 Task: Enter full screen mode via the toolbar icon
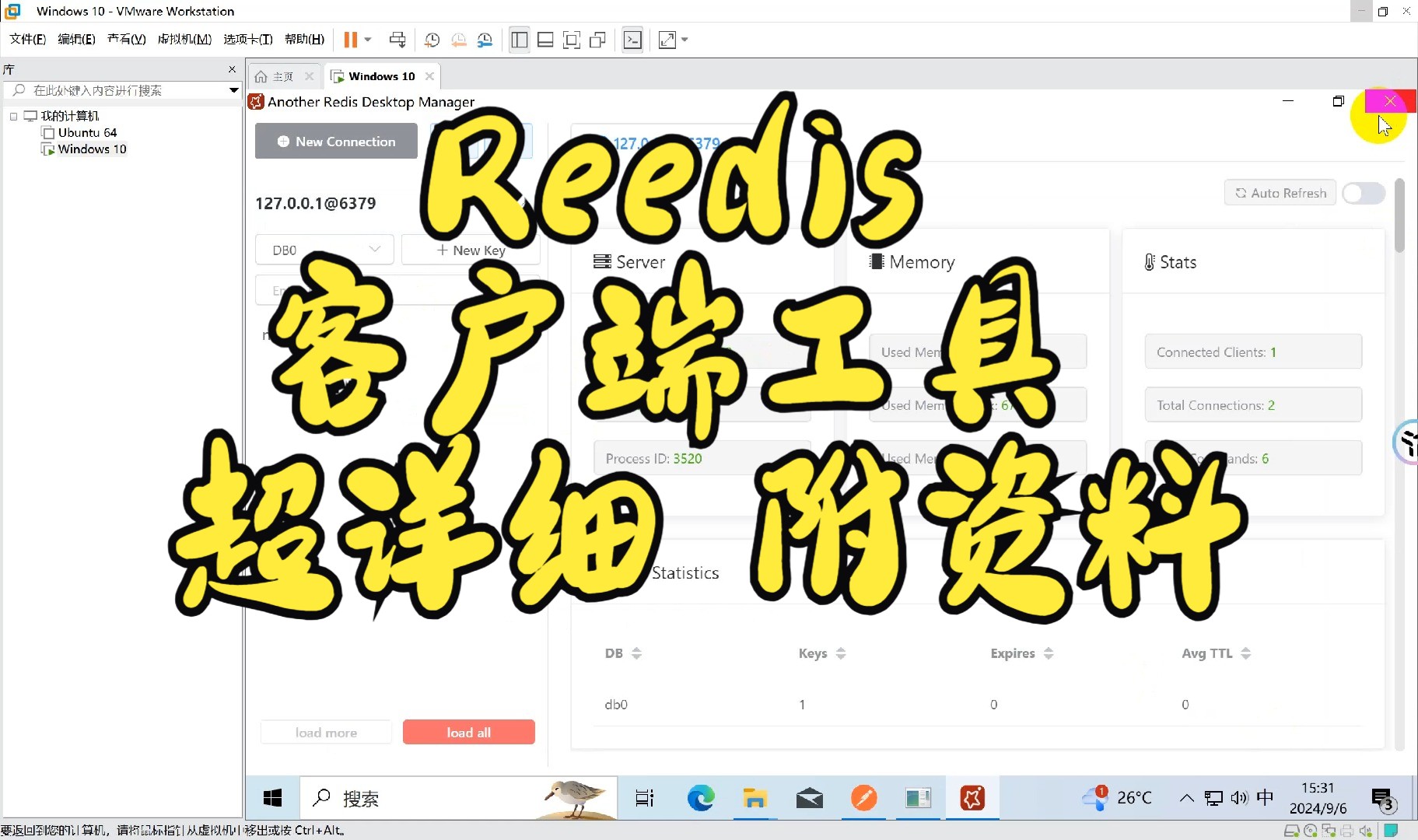[572, 40]
